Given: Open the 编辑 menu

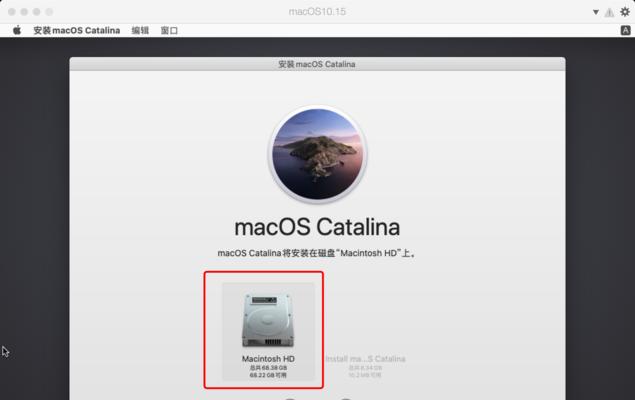Looking at the screenshot, I should 140,30.
